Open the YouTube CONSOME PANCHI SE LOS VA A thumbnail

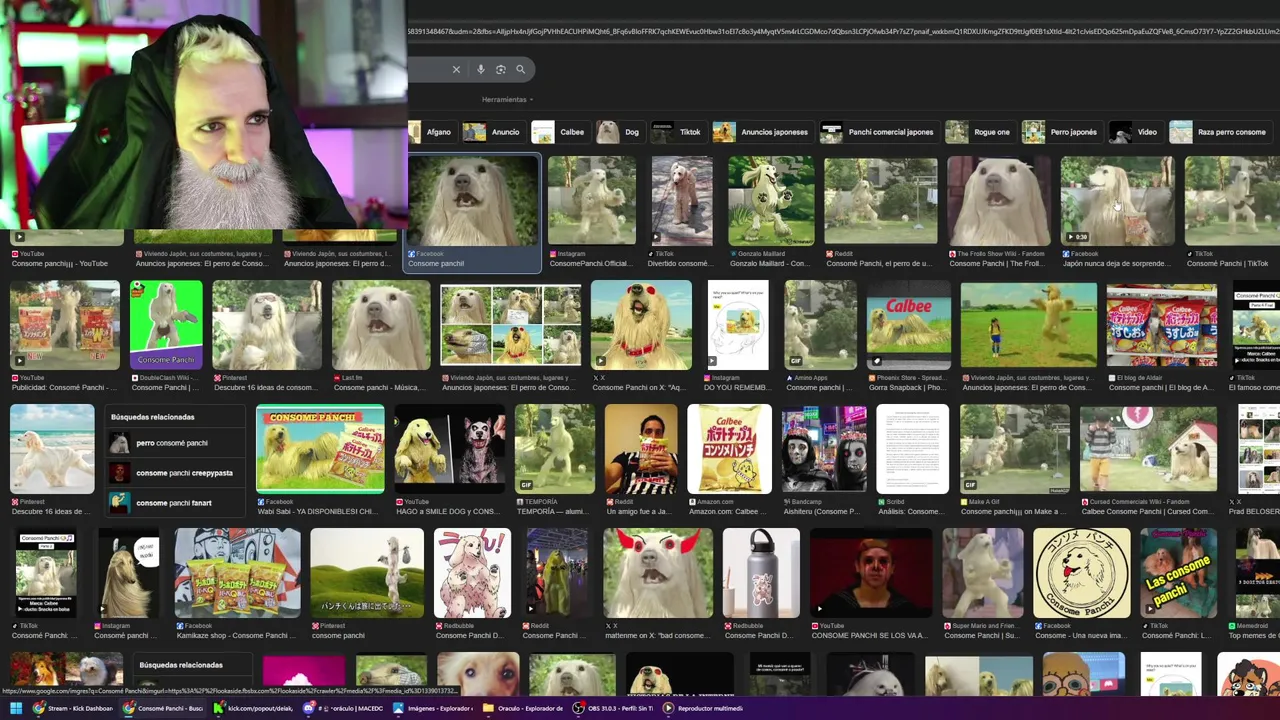871,573
